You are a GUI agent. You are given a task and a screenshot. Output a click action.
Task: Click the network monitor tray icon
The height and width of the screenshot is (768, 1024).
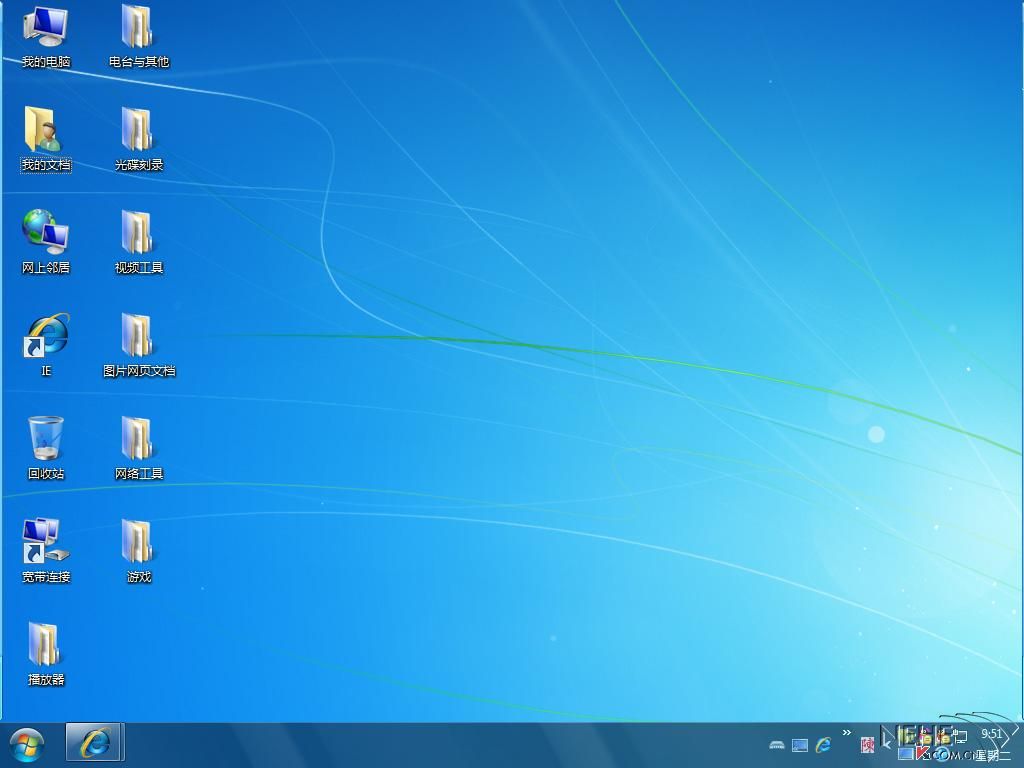coord(959,735)
